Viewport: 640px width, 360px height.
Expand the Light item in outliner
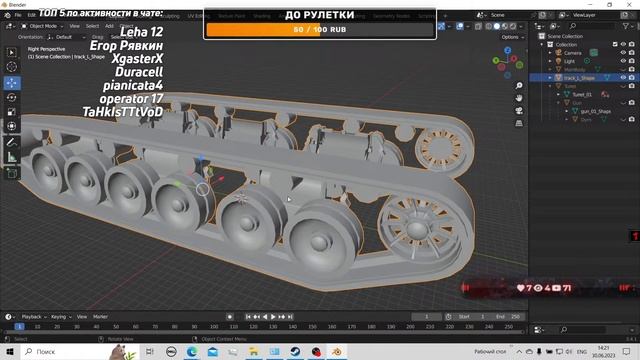tap(550, 61)
